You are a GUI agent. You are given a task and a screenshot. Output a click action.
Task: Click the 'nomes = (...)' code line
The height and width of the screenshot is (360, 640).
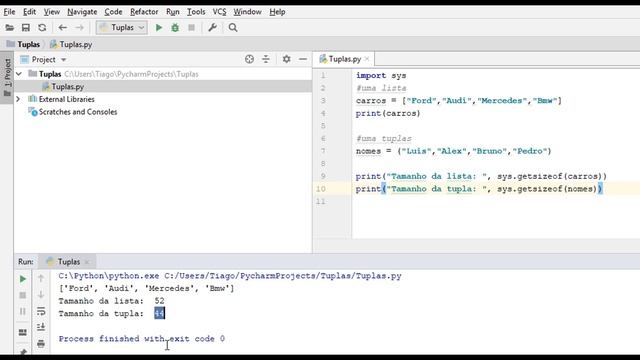pyautogui.click(x=453, y=151)
